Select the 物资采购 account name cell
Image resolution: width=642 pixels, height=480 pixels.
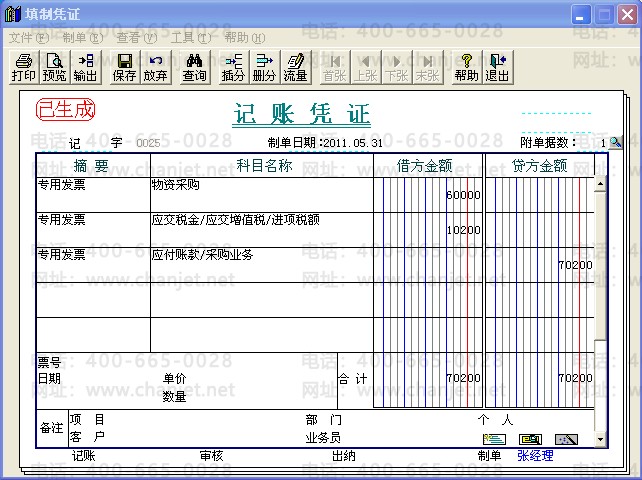click(260, 194)
